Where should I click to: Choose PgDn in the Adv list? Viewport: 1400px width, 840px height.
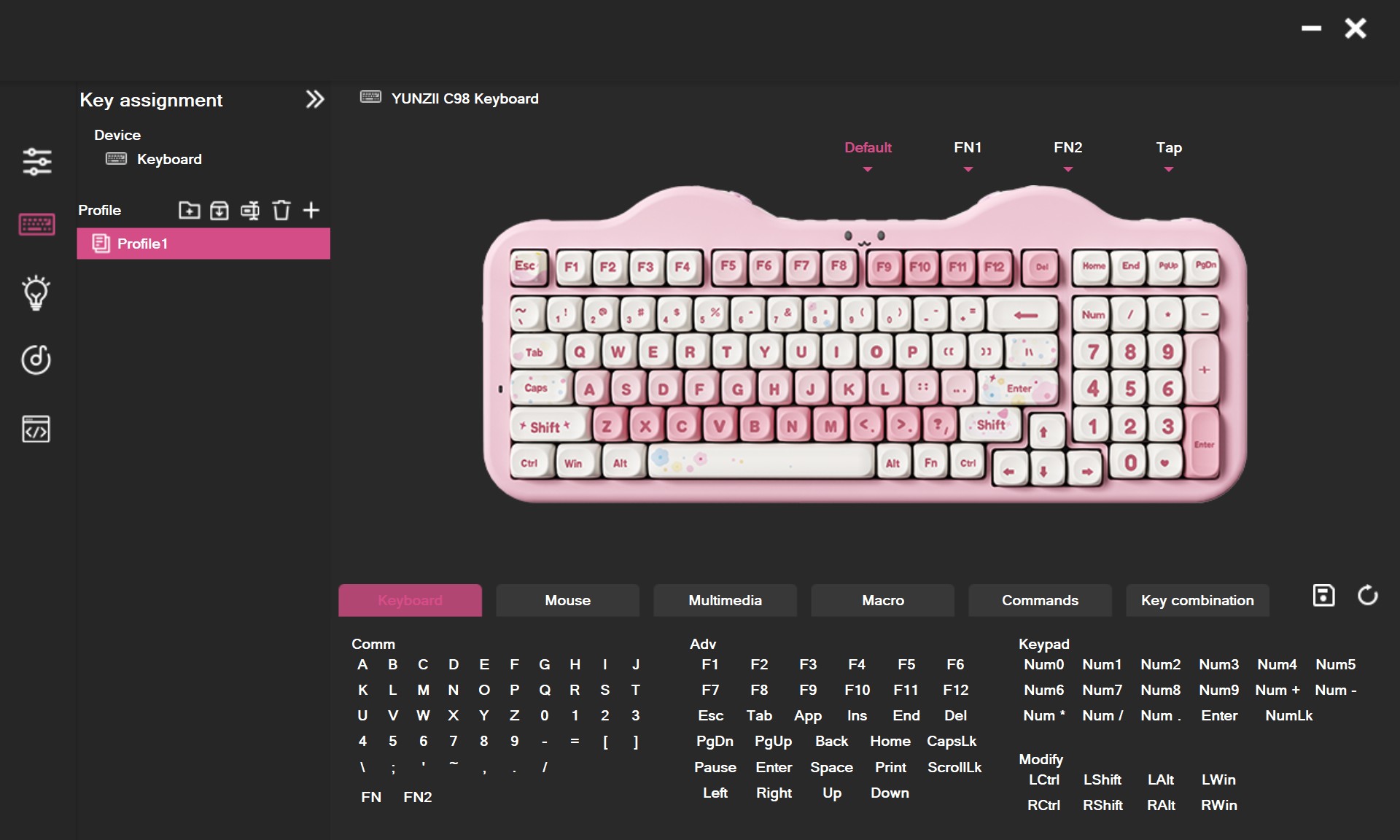click(x=715, y=741)
